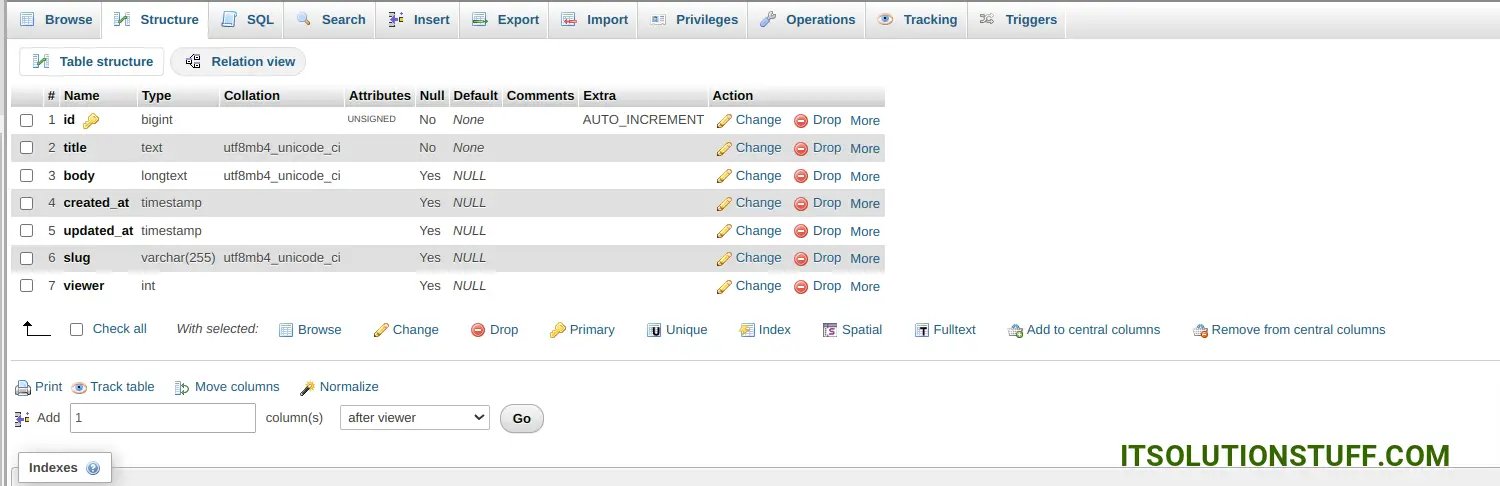Enable the Check all checkbox
This screenshot has height=486, width=1500.
tap(77, 330)
